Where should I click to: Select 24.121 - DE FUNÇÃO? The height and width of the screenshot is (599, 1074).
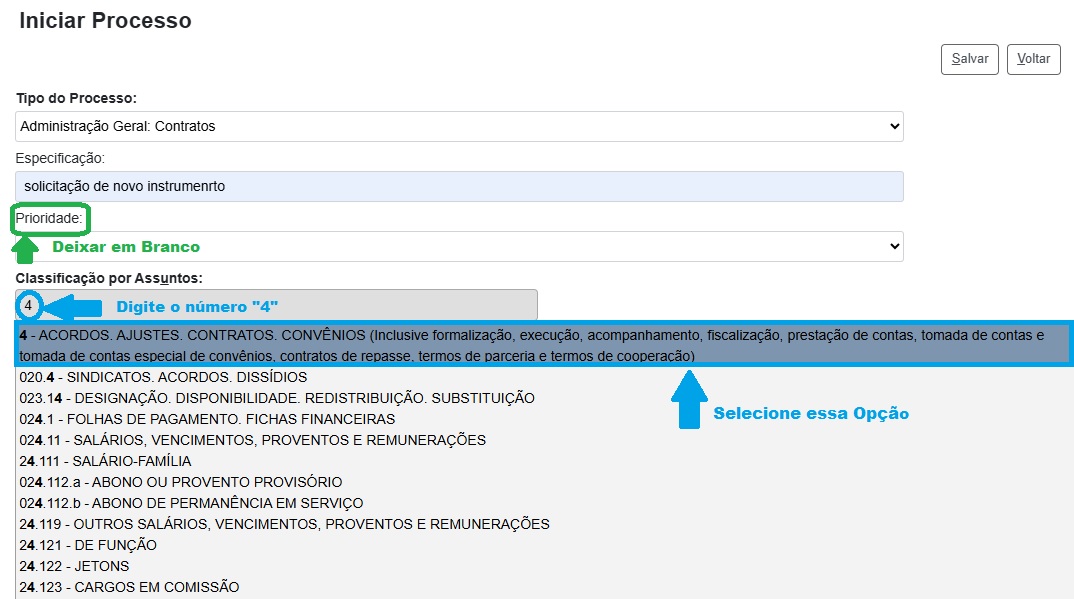[x=88, y=545]
